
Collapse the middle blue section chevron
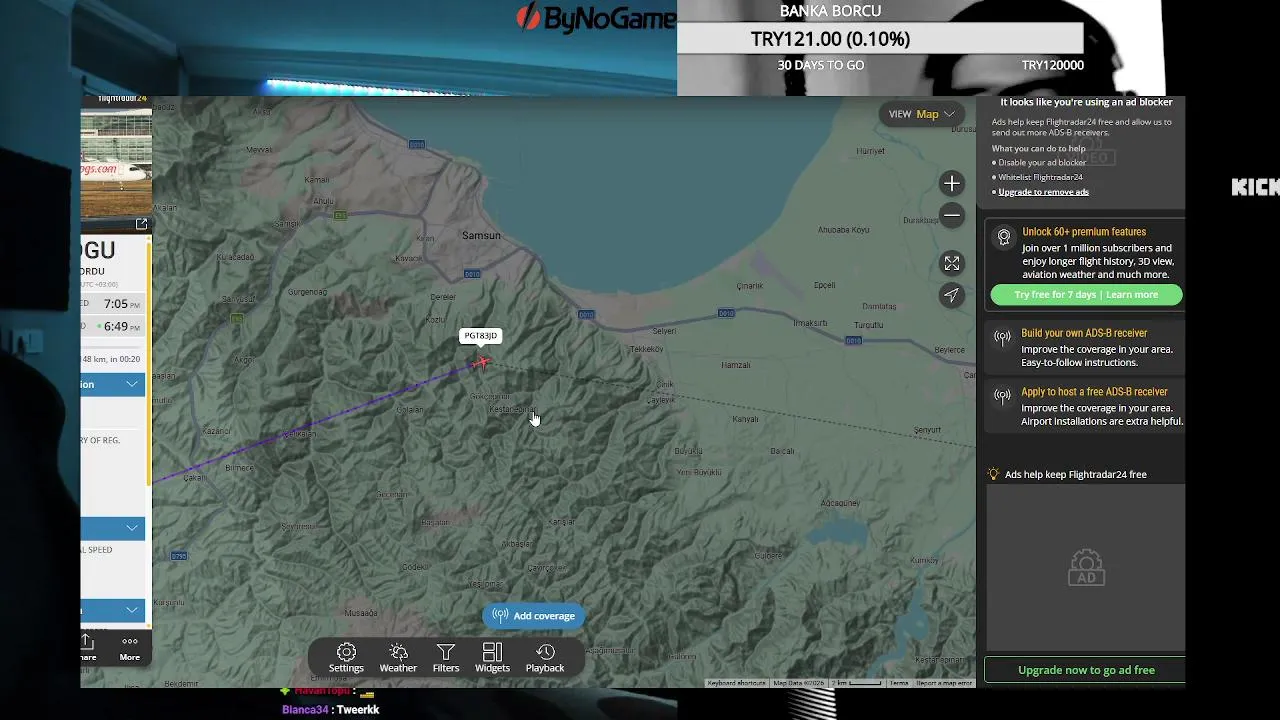click(x=132, y=527)
